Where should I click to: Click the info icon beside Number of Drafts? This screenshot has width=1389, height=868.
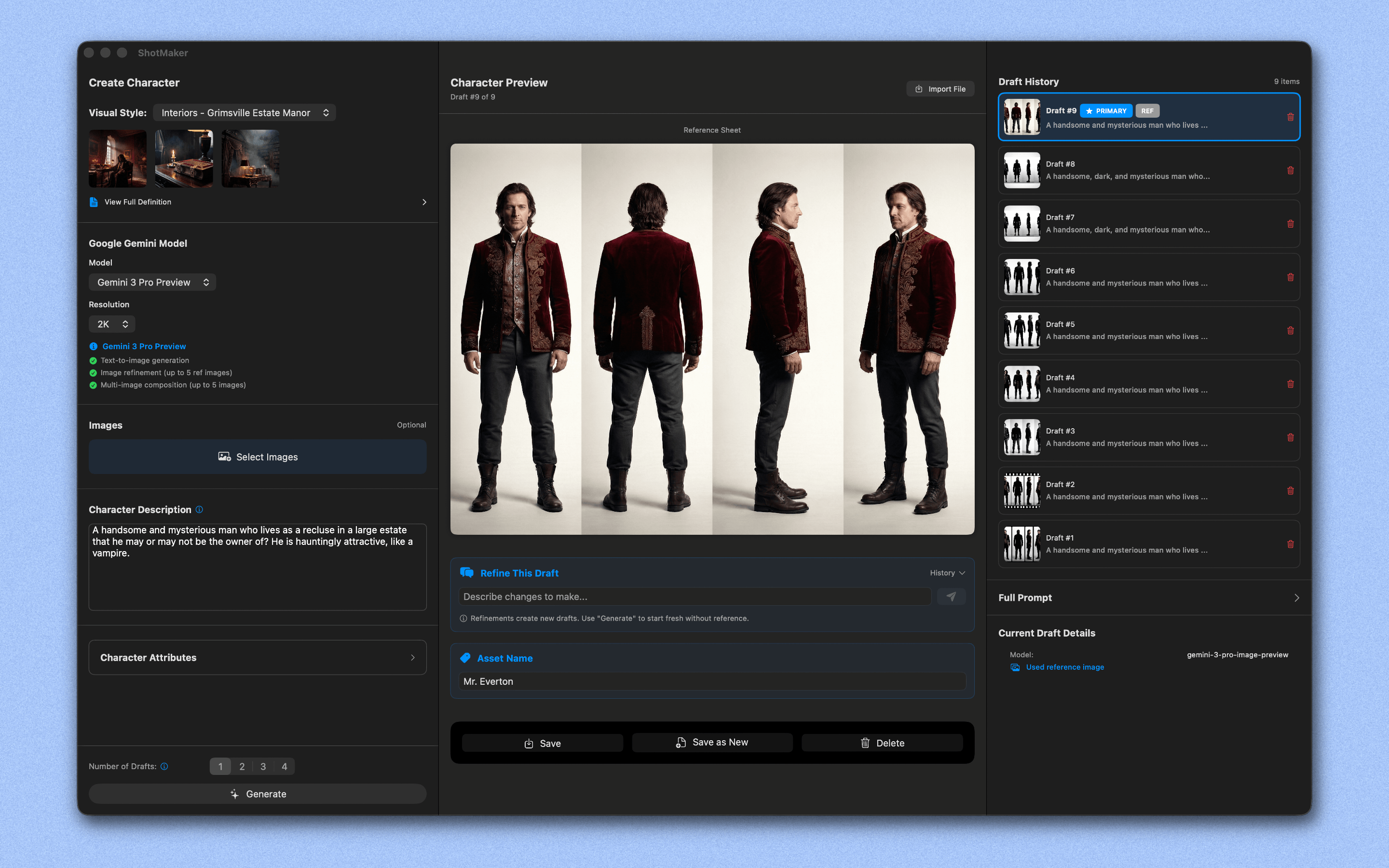pos(165,766)
